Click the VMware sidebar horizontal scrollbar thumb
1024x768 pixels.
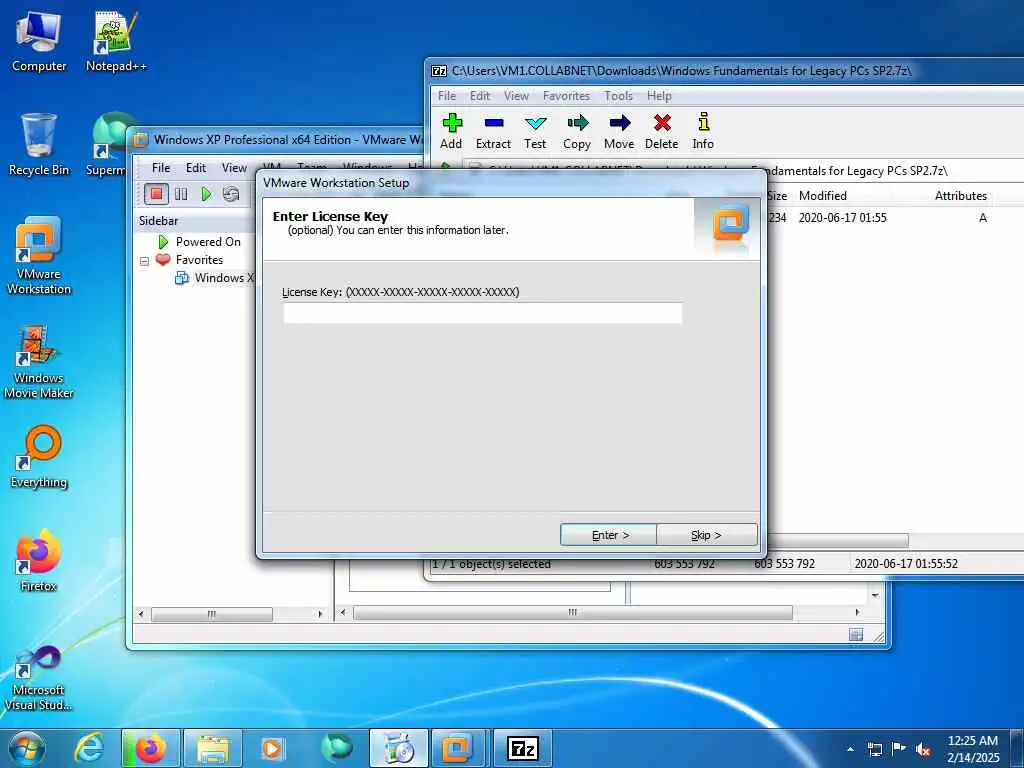tap(212, 614)
